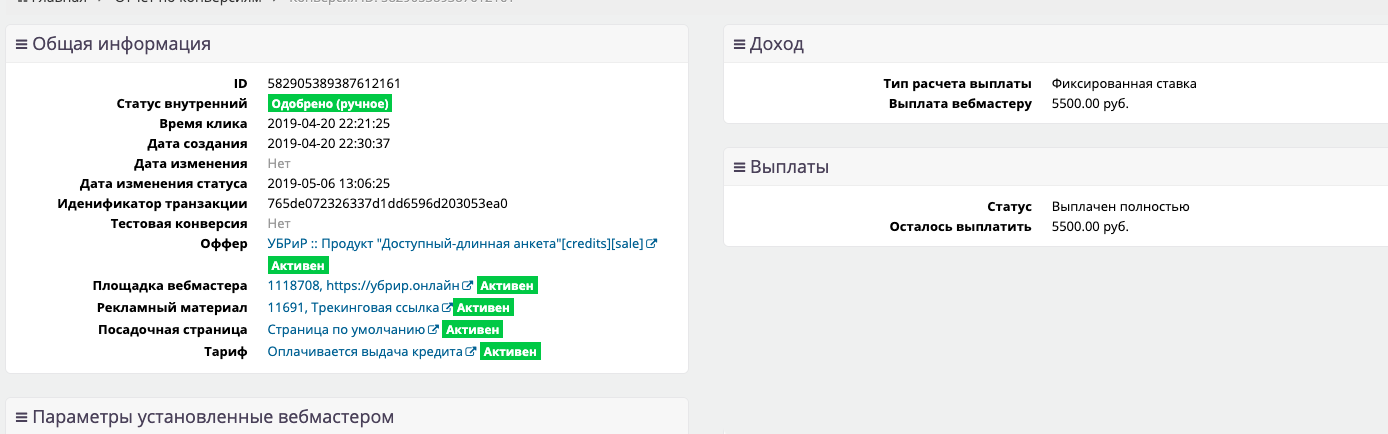Click the transaction identifier value 765de072326337d1dd6596d203053ea0
This screenshot has width=1388, height=434.
(388, 204)
